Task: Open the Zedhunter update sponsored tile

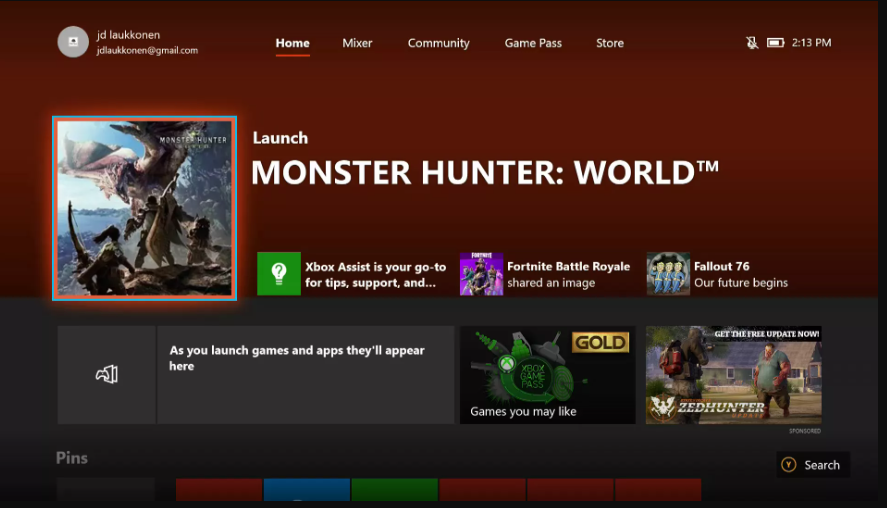Action: [734, 374]
